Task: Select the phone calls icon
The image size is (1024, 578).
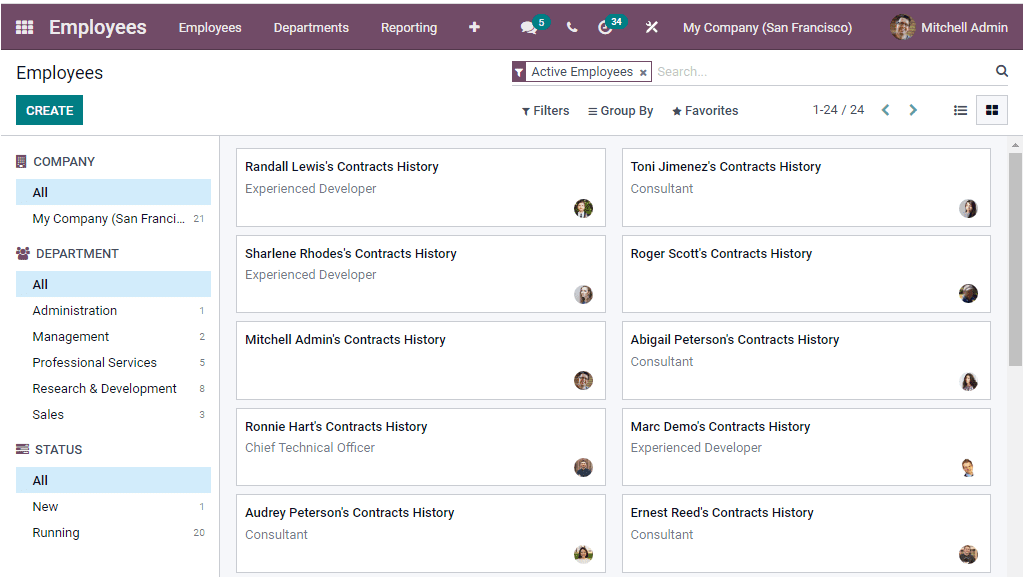Action: (572, 27)
